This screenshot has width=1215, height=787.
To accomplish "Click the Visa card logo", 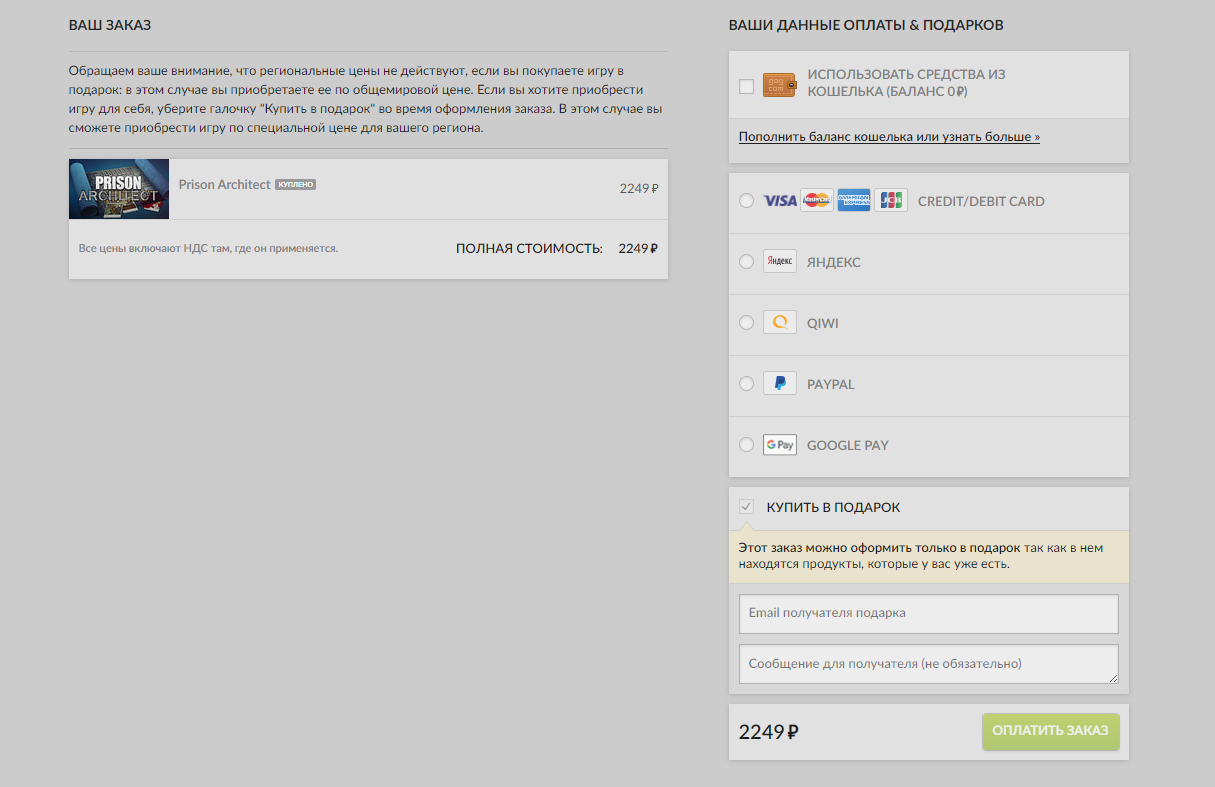I will coord(780,201).
